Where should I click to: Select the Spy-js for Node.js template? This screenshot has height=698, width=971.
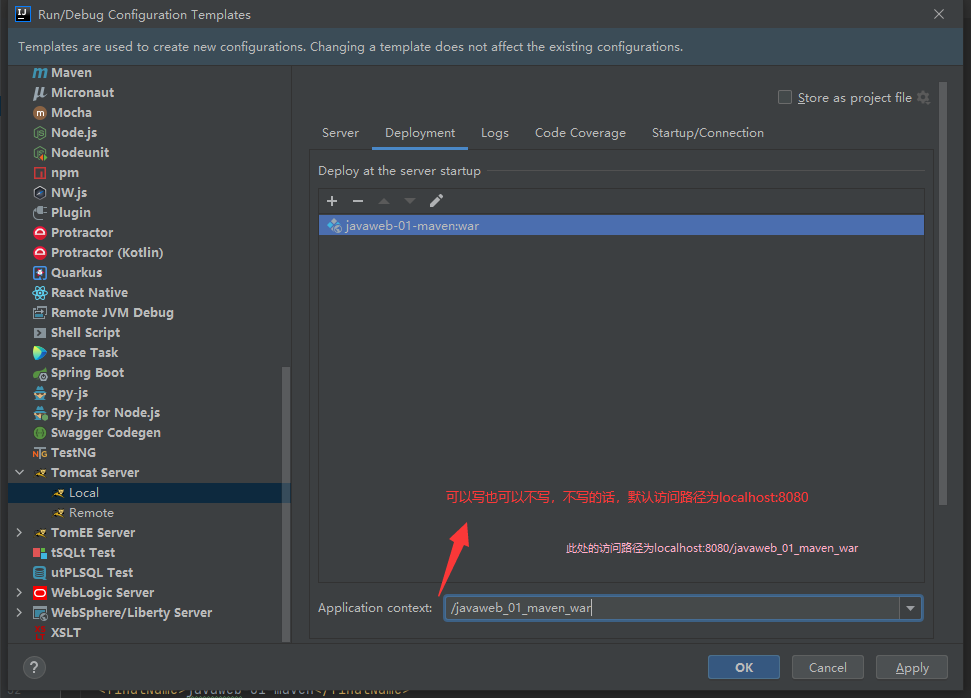pyautogui.click(x=149, y=412)
